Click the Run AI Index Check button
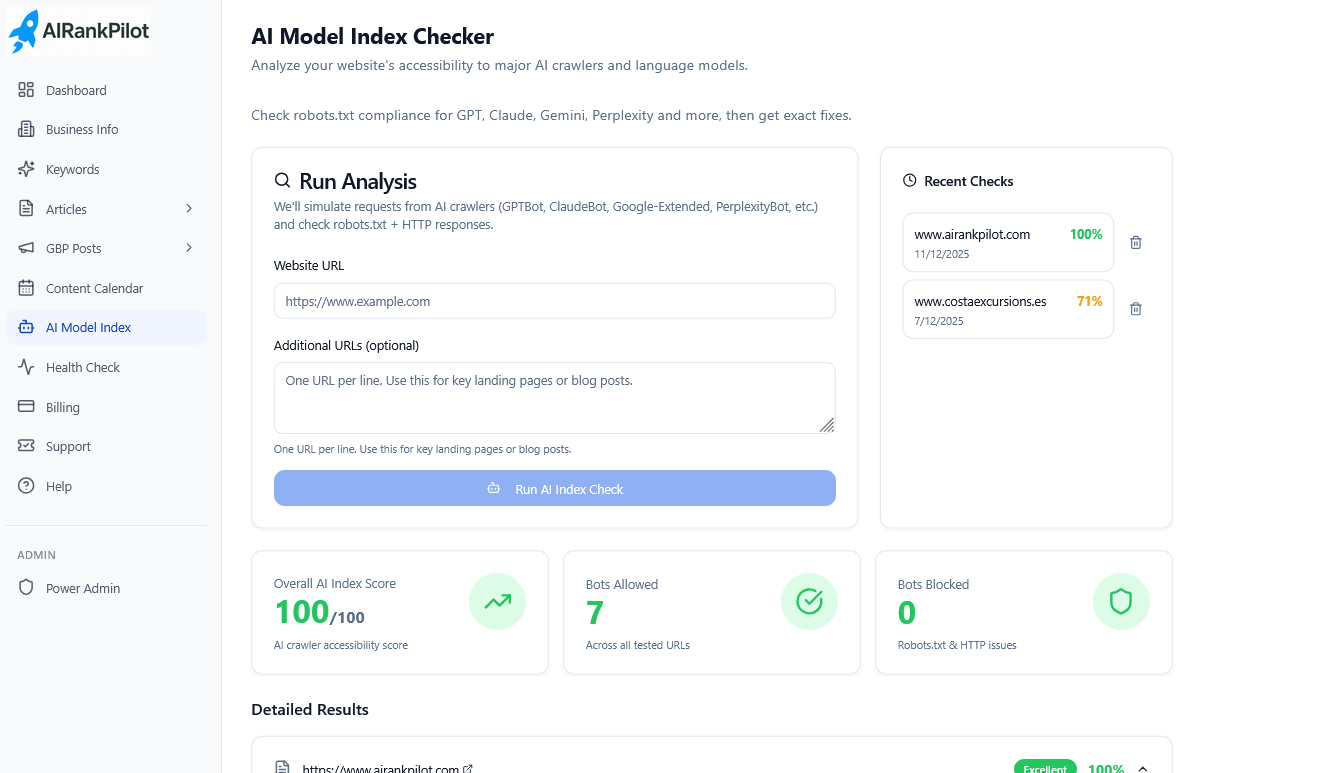The height and width of the screenshot is (773, 1324). pyautogui.click(x=555, y=489)
